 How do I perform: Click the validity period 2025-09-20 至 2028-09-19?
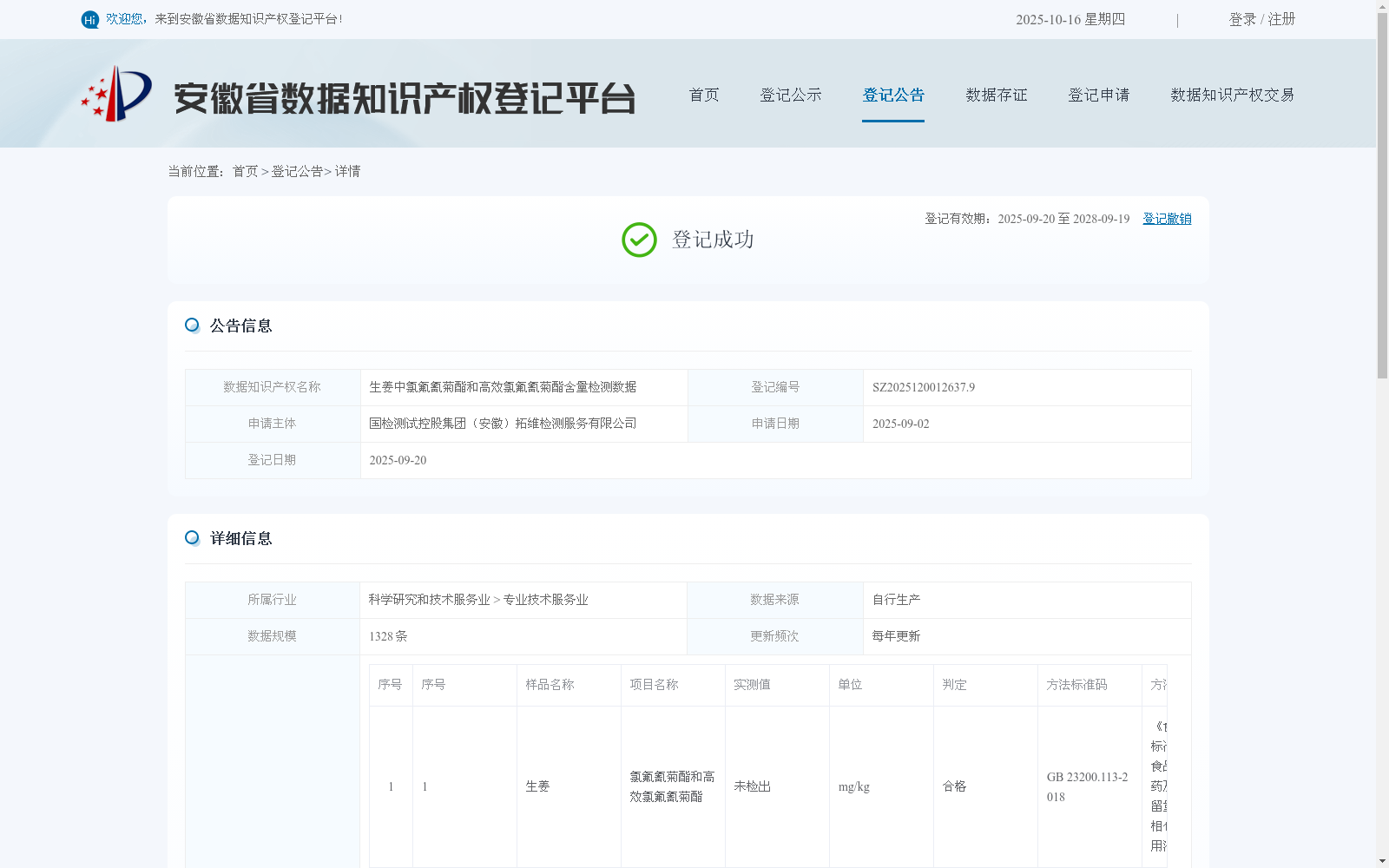pyautogui.click(x=1063, y=219)
